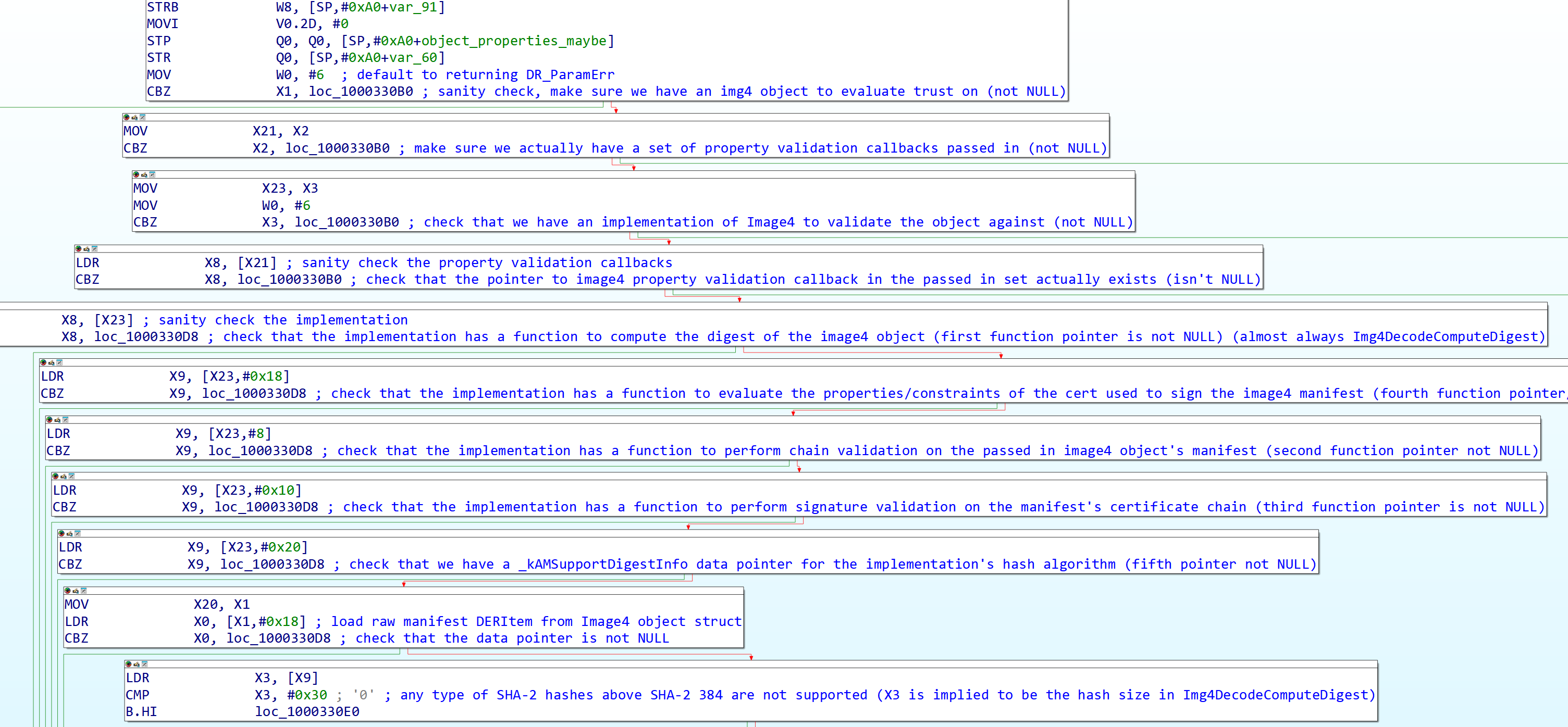Click the pencil icon on the LDR X9, [X23,#0x10] block
Viewport: 1568px width, 727px height.
pyautogui.click(x=63, y=477)
